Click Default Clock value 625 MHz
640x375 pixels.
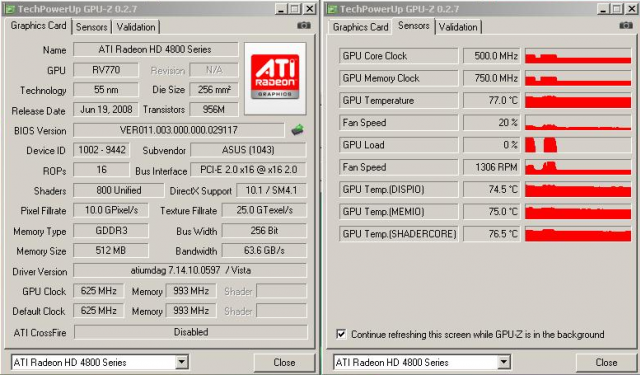tap(98, 311)
